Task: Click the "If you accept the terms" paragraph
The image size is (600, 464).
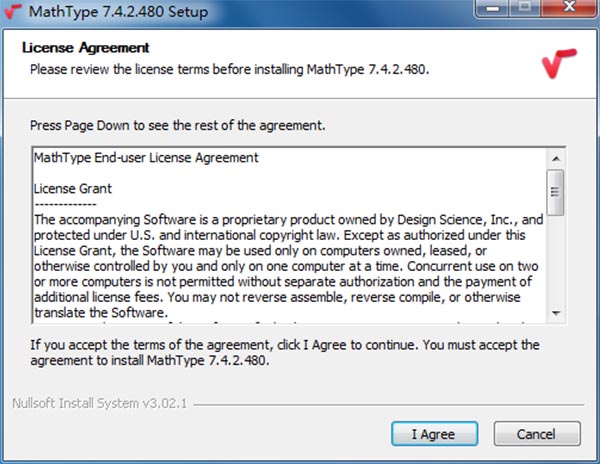Action: click(285, 353)
